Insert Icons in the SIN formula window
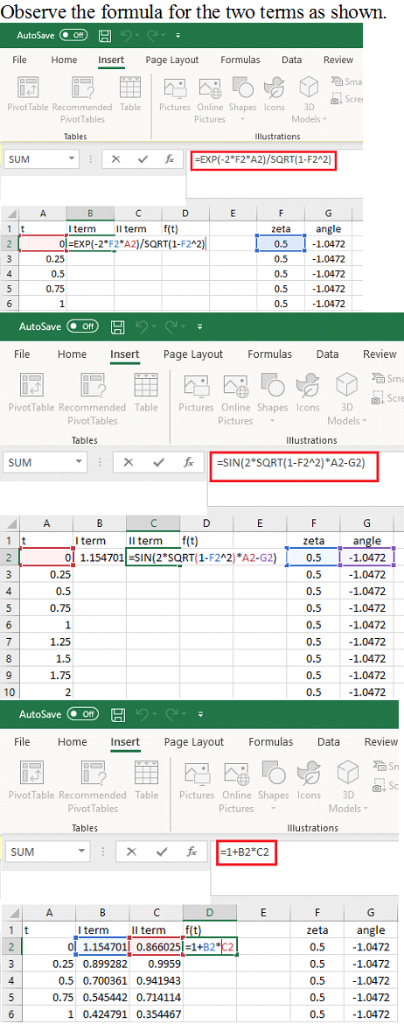The width and height of the screenshot is (404, 1024). pyautogui.click(x=307, y=393)
